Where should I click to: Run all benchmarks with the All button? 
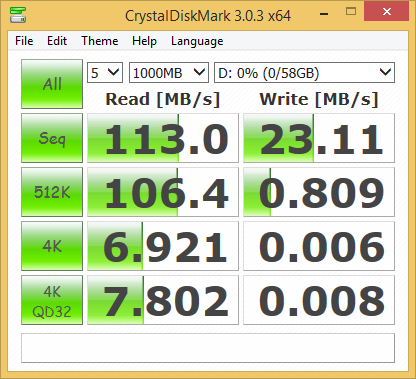pyautogui.click(x=52, y=84)
